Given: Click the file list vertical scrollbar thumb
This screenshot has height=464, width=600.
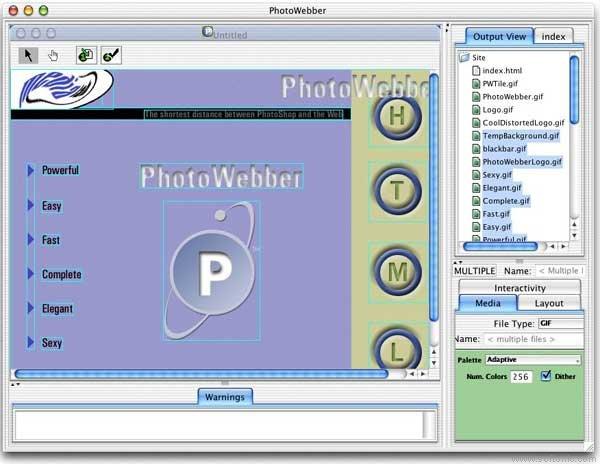Looking at the screenshot, I should [574, 90].
